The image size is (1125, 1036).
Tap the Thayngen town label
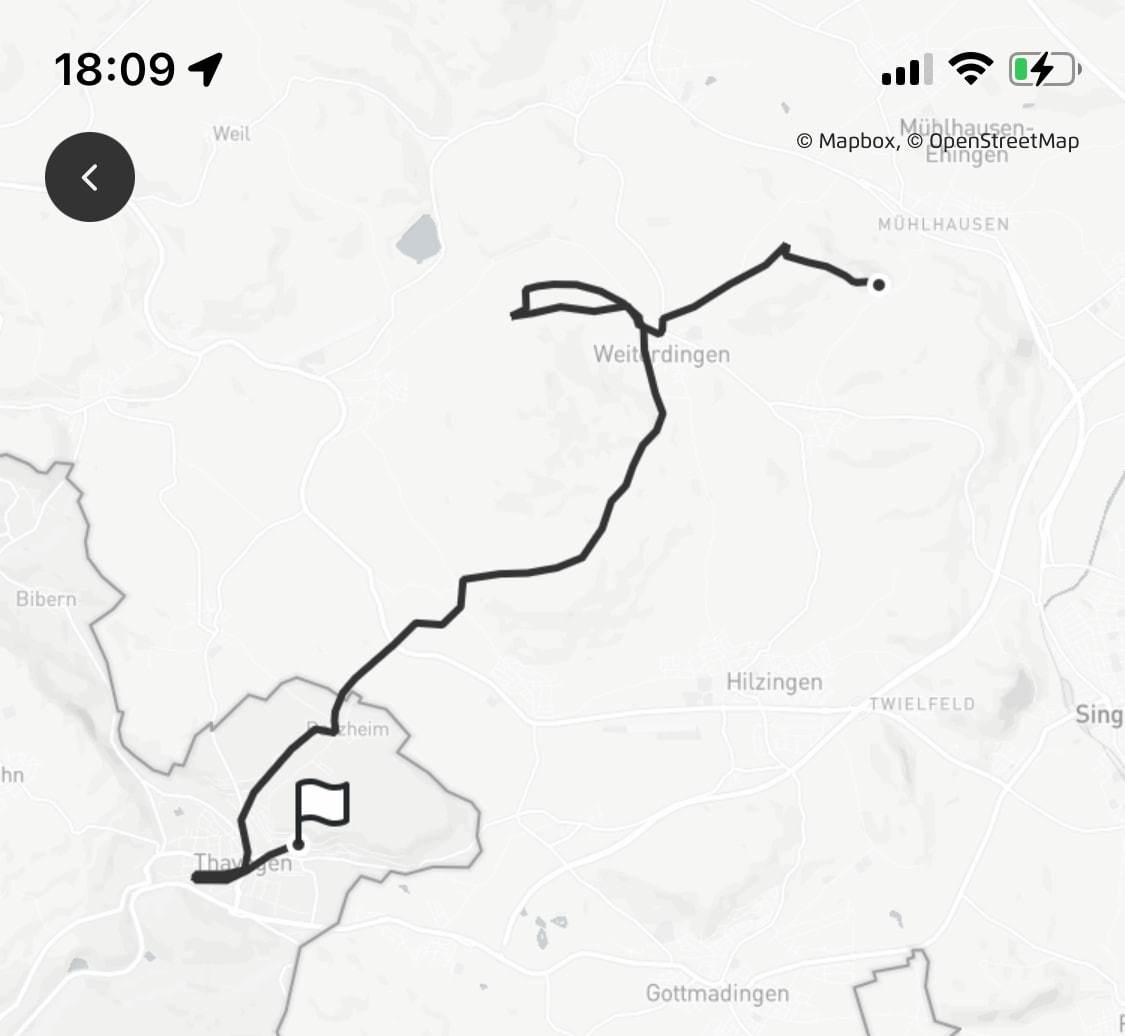coord(243,862)
